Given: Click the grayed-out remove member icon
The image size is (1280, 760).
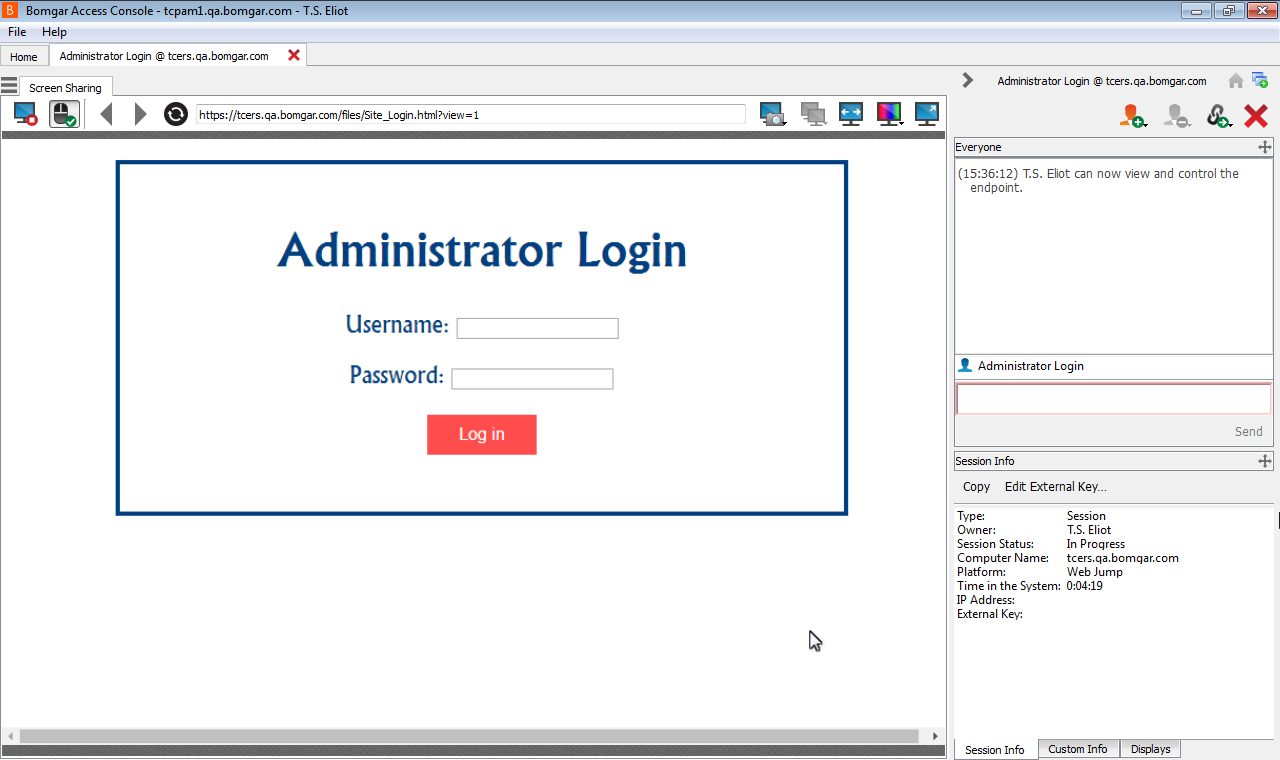Looking at the screenshot, I should click(x=1176, y=116).
